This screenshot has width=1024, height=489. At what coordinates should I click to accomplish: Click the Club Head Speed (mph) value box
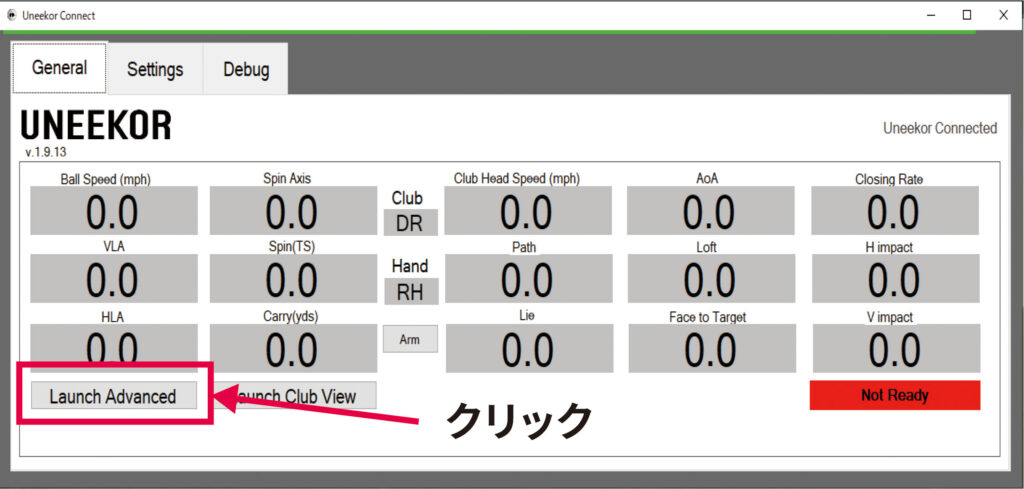[x=528, y=210]
